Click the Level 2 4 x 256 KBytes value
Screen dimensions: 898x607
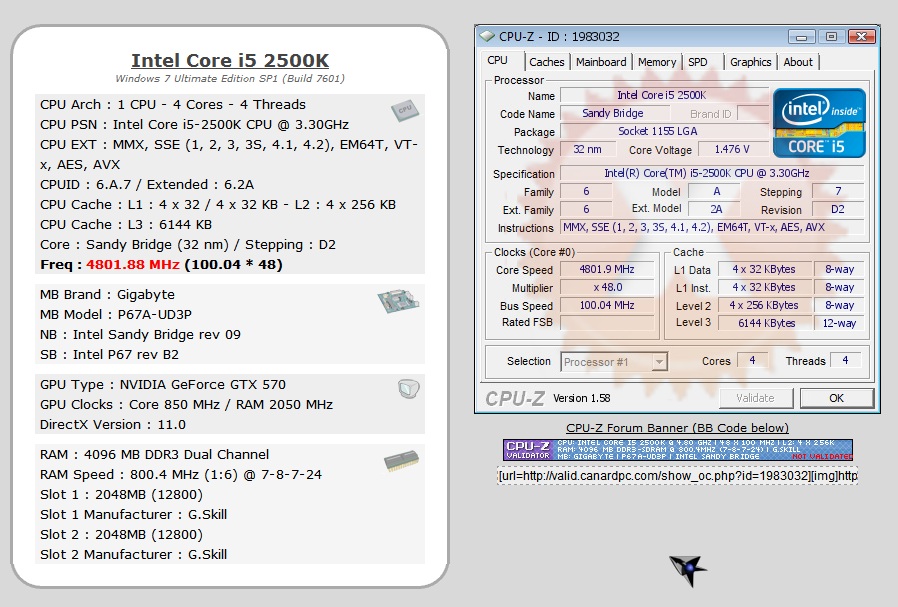[x=766, y=305]
